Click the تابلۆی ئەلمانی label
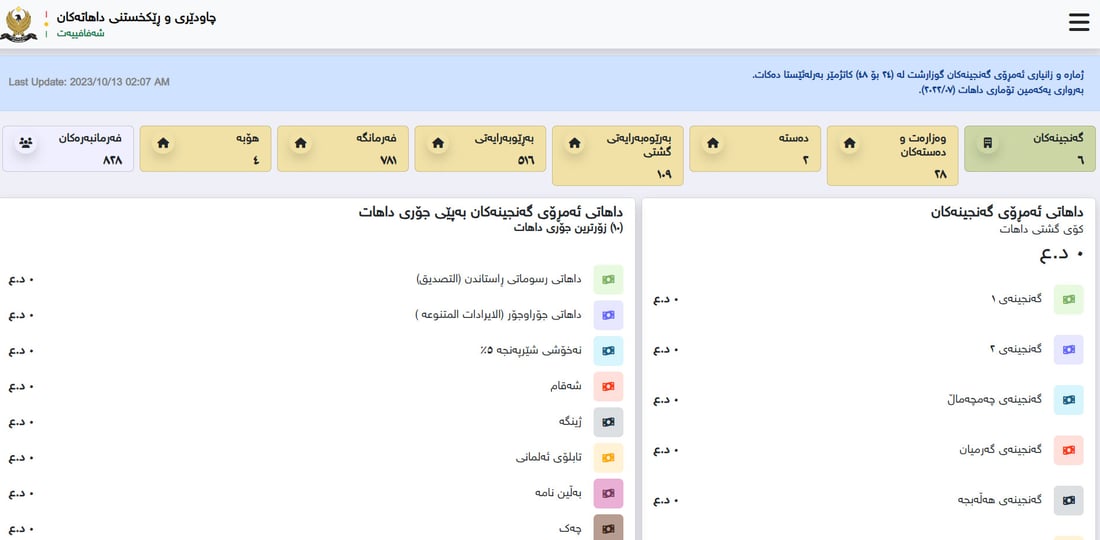Viewport: 1100px width, 540px height. [x=549, y=458]
